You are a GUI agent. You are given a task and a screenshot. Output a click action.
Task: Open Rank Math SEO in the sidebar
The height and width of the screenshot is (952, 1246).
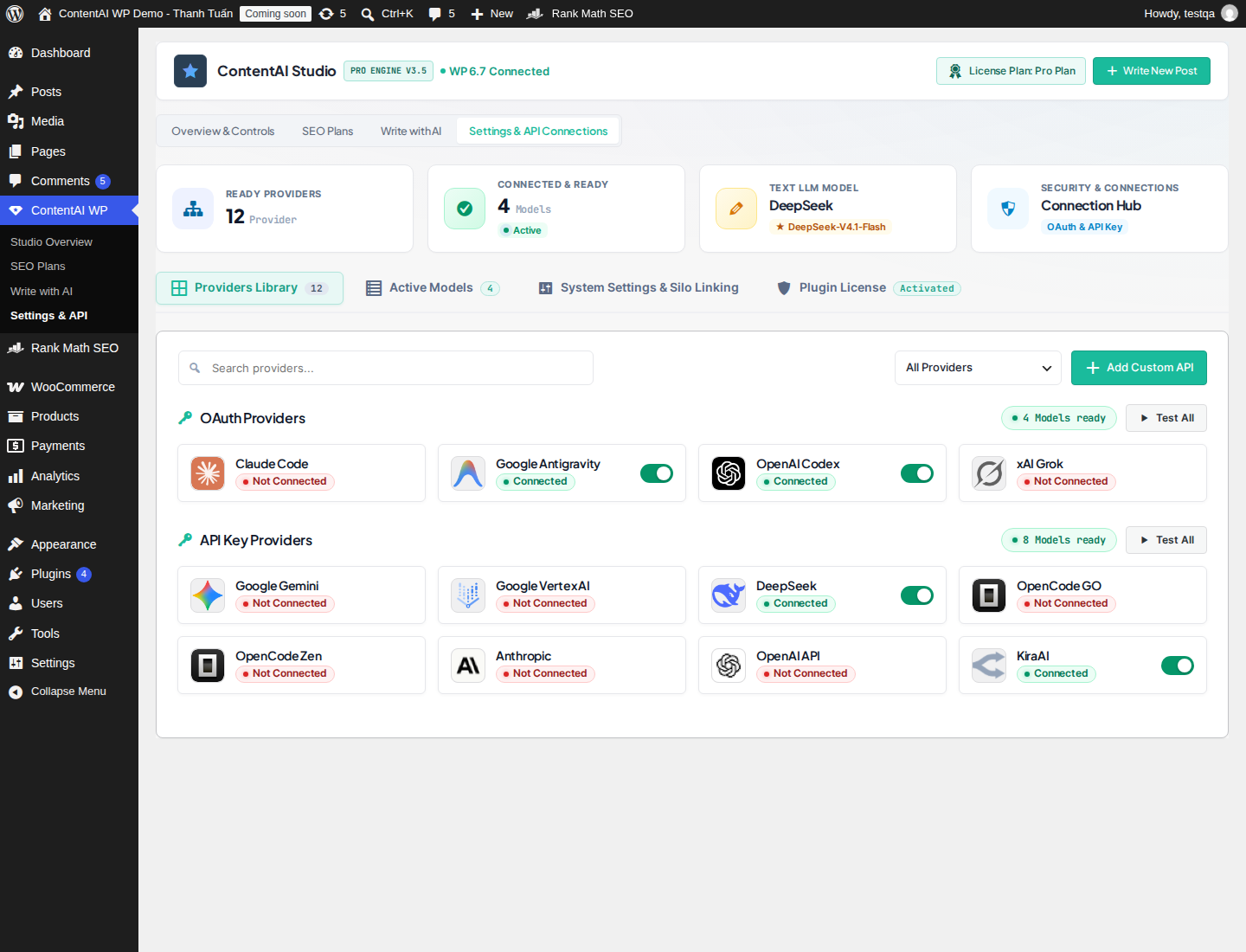69,348
